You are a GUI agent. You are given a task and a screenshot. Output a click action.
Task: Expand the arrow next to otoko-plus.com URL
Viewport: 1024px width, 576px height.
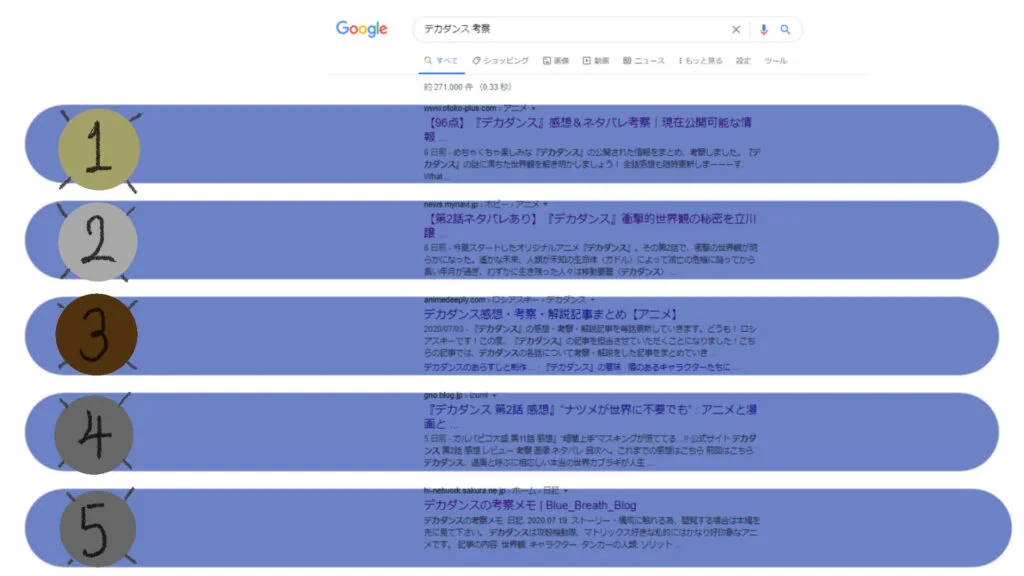pyautogui.click(x=534, y=108)
